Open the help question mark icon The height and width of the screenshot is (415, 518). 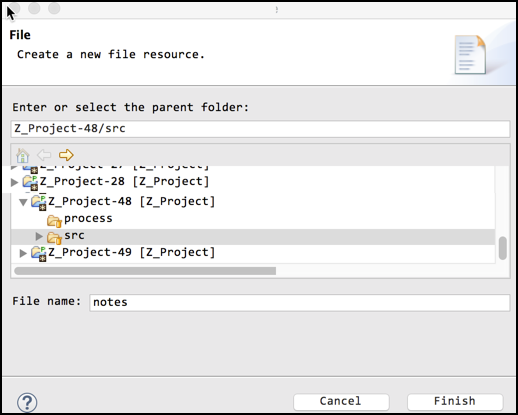pos(27,402)
